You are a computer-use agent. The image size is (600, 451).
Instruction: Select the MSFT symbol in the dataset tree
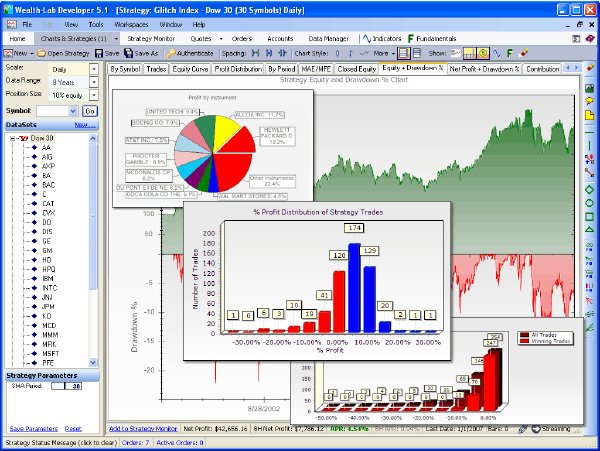click(51, 353)
